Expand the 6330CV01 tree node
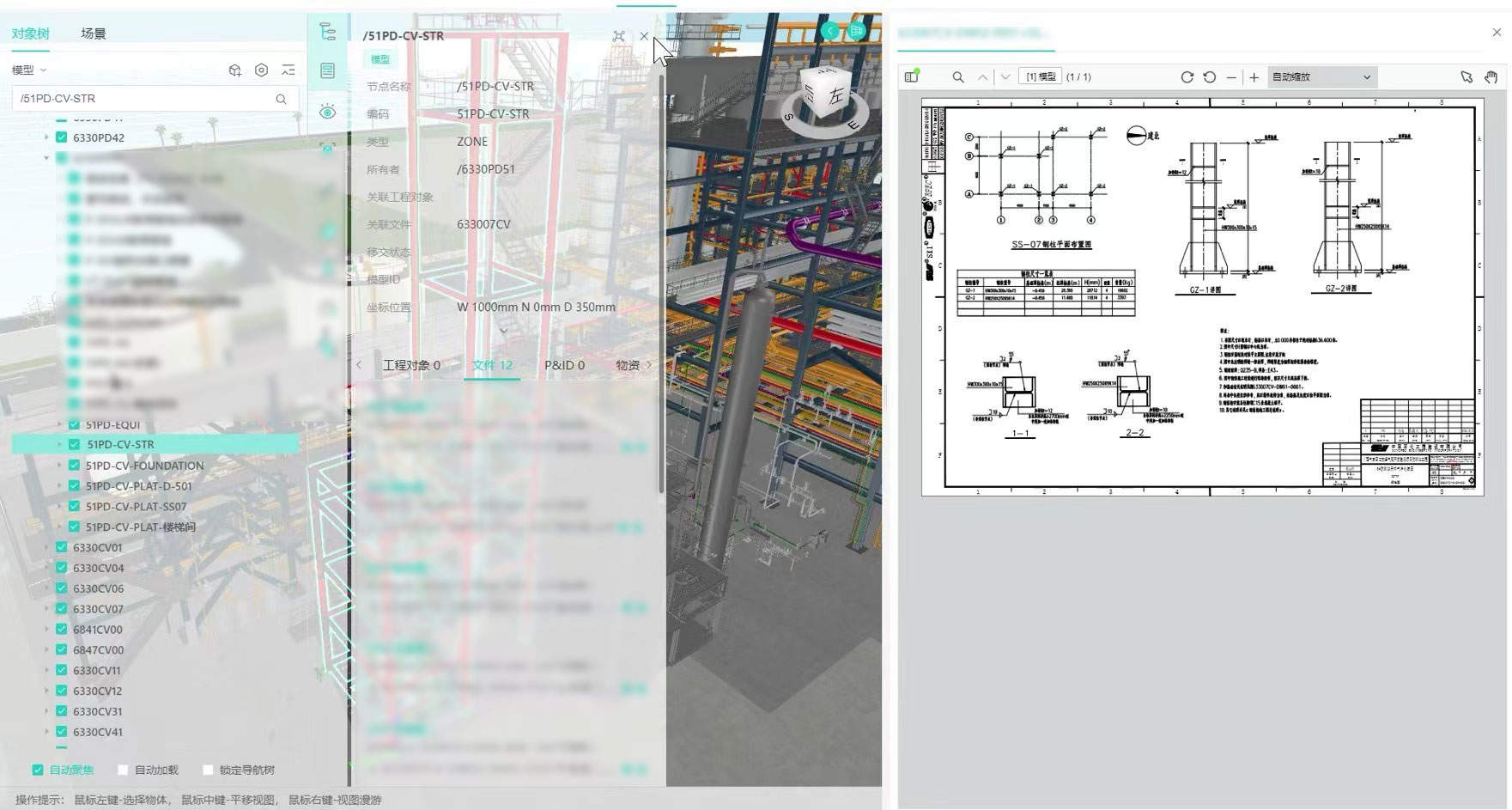 tap(47, 547)
